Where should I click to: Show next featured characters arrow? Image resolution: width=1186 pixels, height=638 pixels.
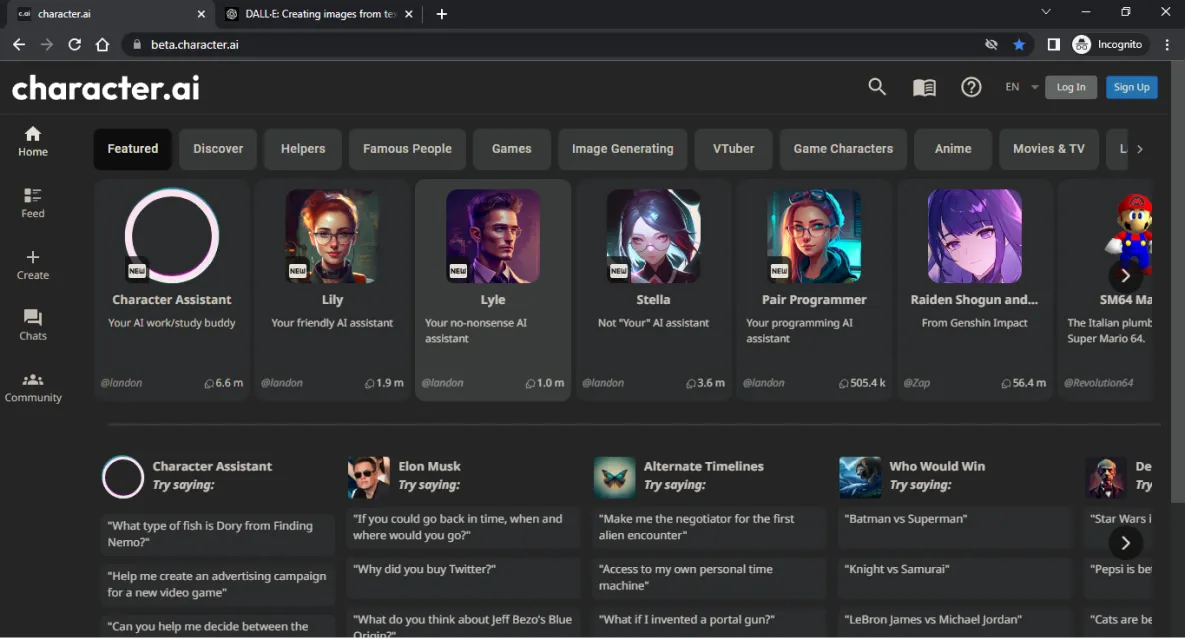click(x=1125, y=275)
